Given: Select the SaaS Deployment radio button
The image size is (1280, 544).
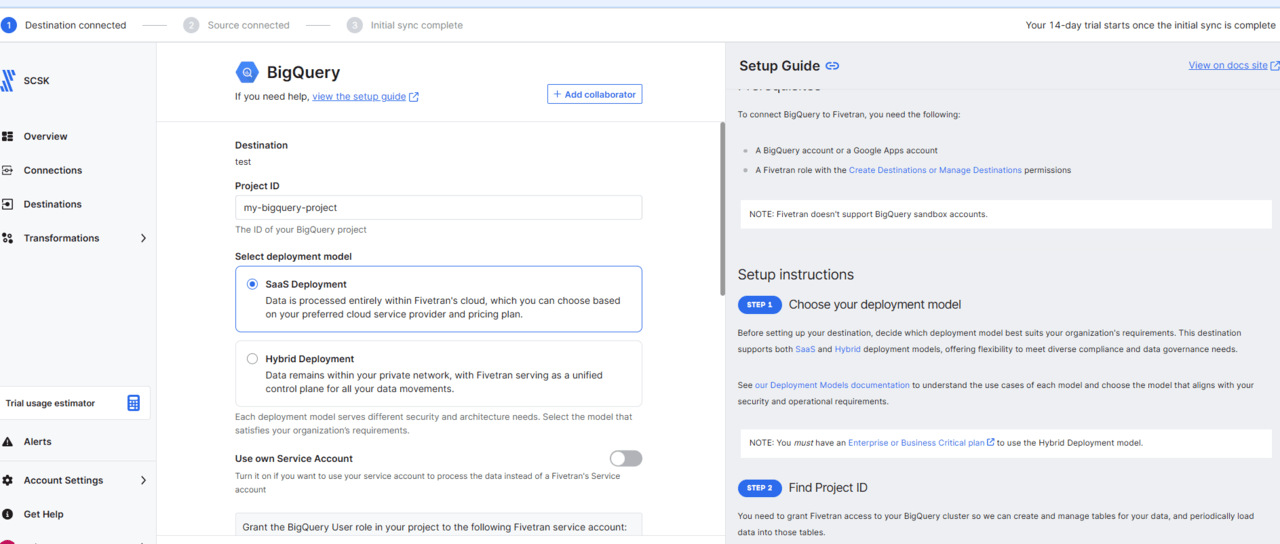Looking at the screenshot, I should 252,284.
